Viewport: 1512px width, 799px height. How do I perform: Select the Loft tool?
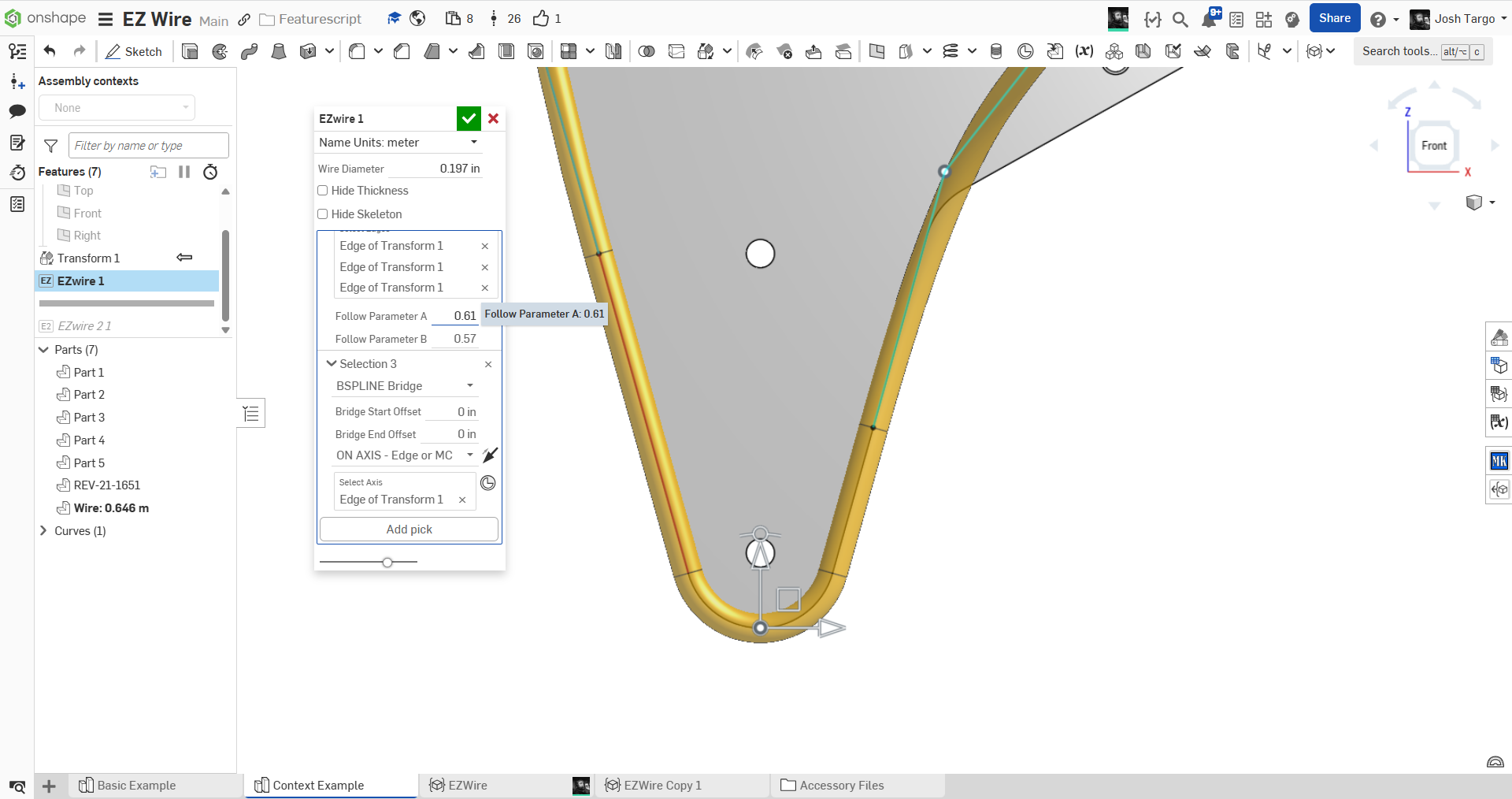coord(278,51)
